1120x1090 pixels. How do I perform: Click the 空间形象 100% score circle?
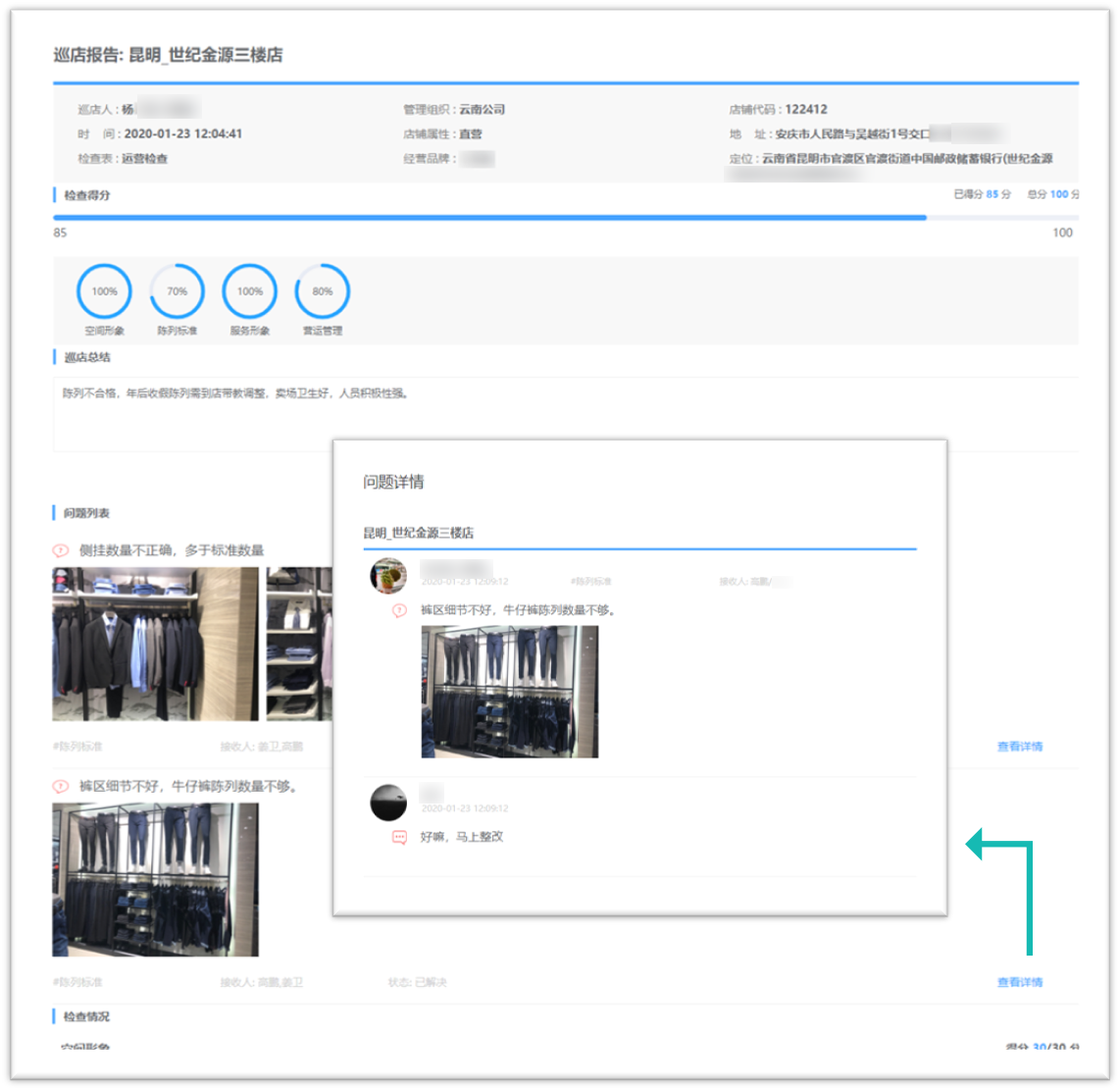(104, 291)
